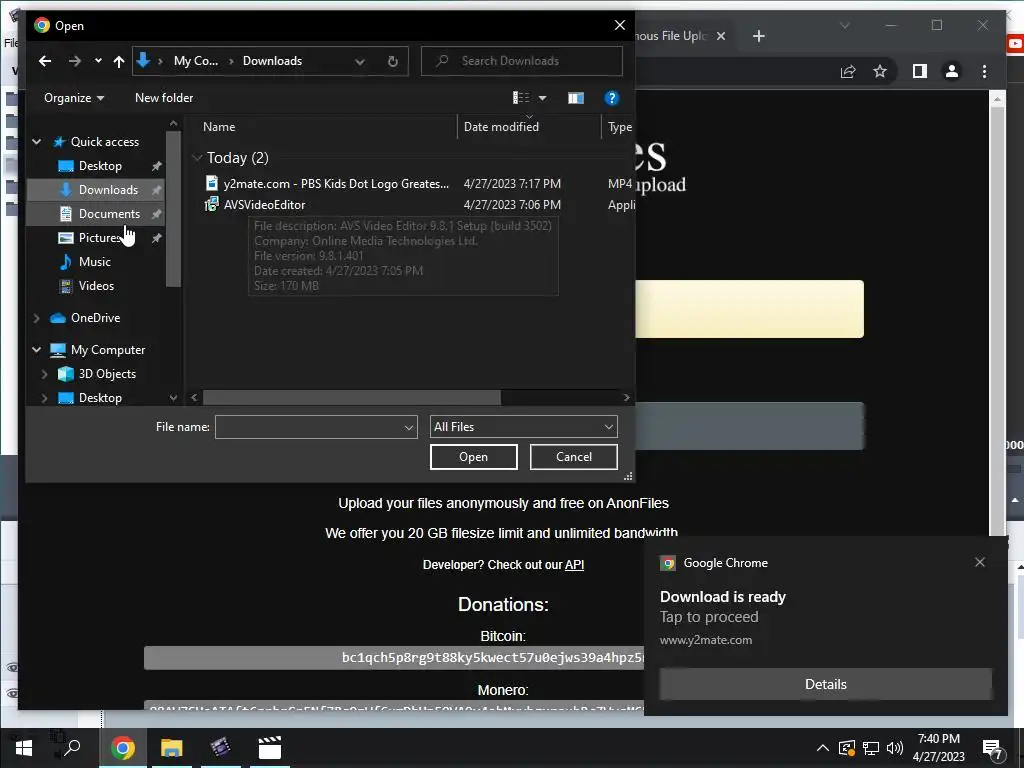Open the All Files type dropdown
This screenshot has width=1024, height=768.
pos(523,427)
